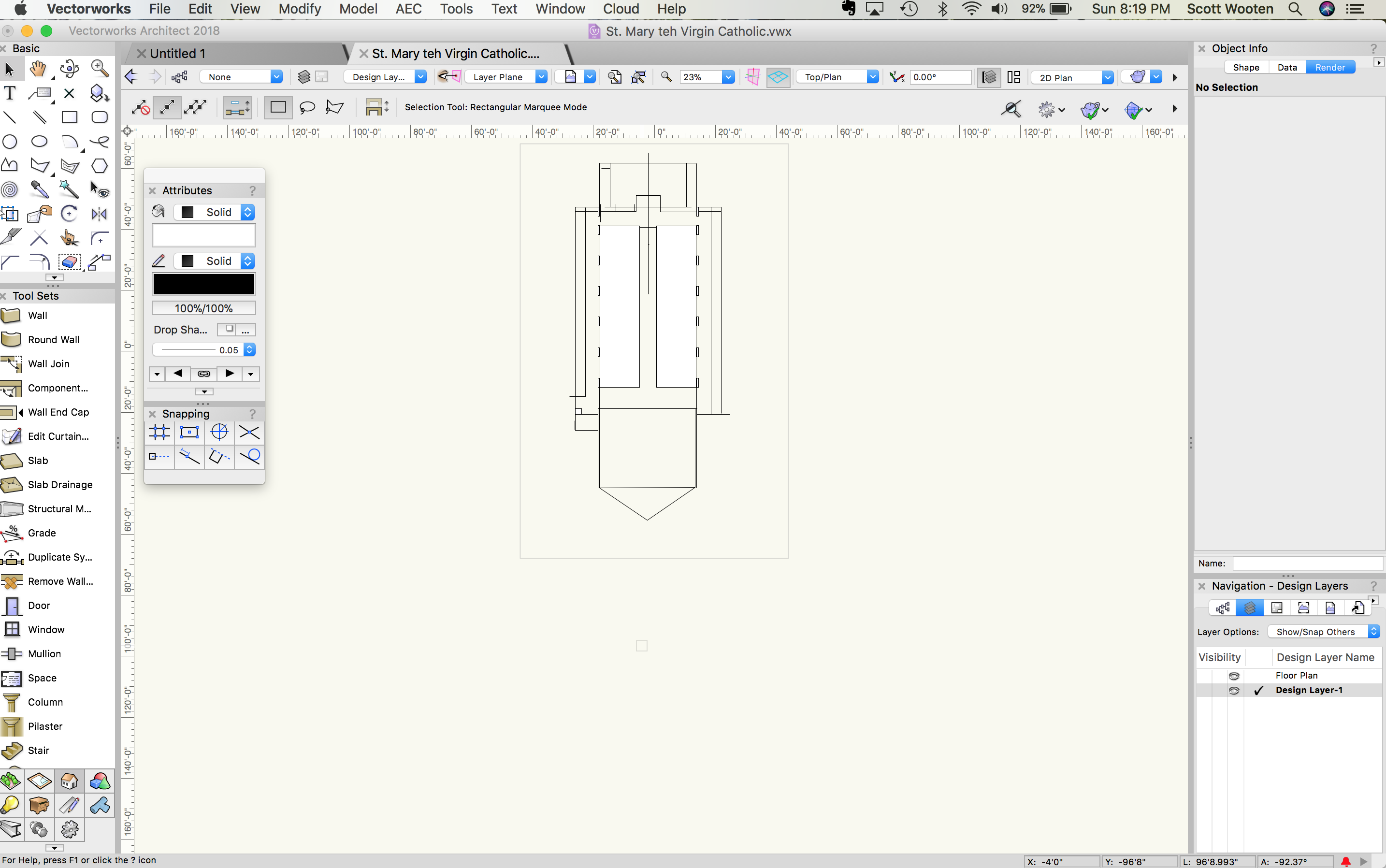This screenshot has width=1386, height=868.
Task: Enable snap to grid in Snapping palette
Action: 159,432
